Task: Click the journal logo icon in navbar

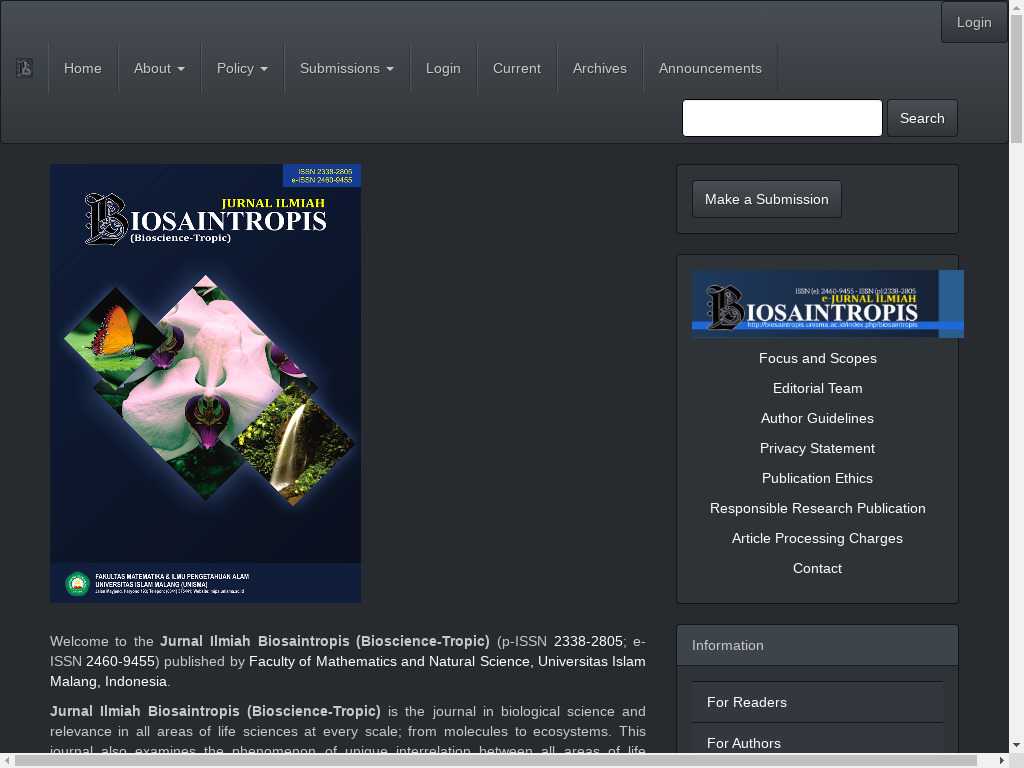Action: coord(24,68)
